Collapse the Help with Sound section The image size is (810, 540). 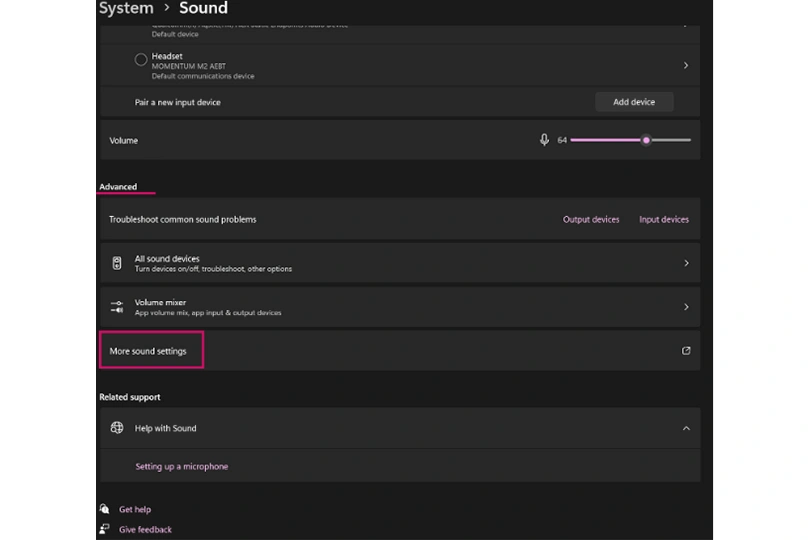686,428
